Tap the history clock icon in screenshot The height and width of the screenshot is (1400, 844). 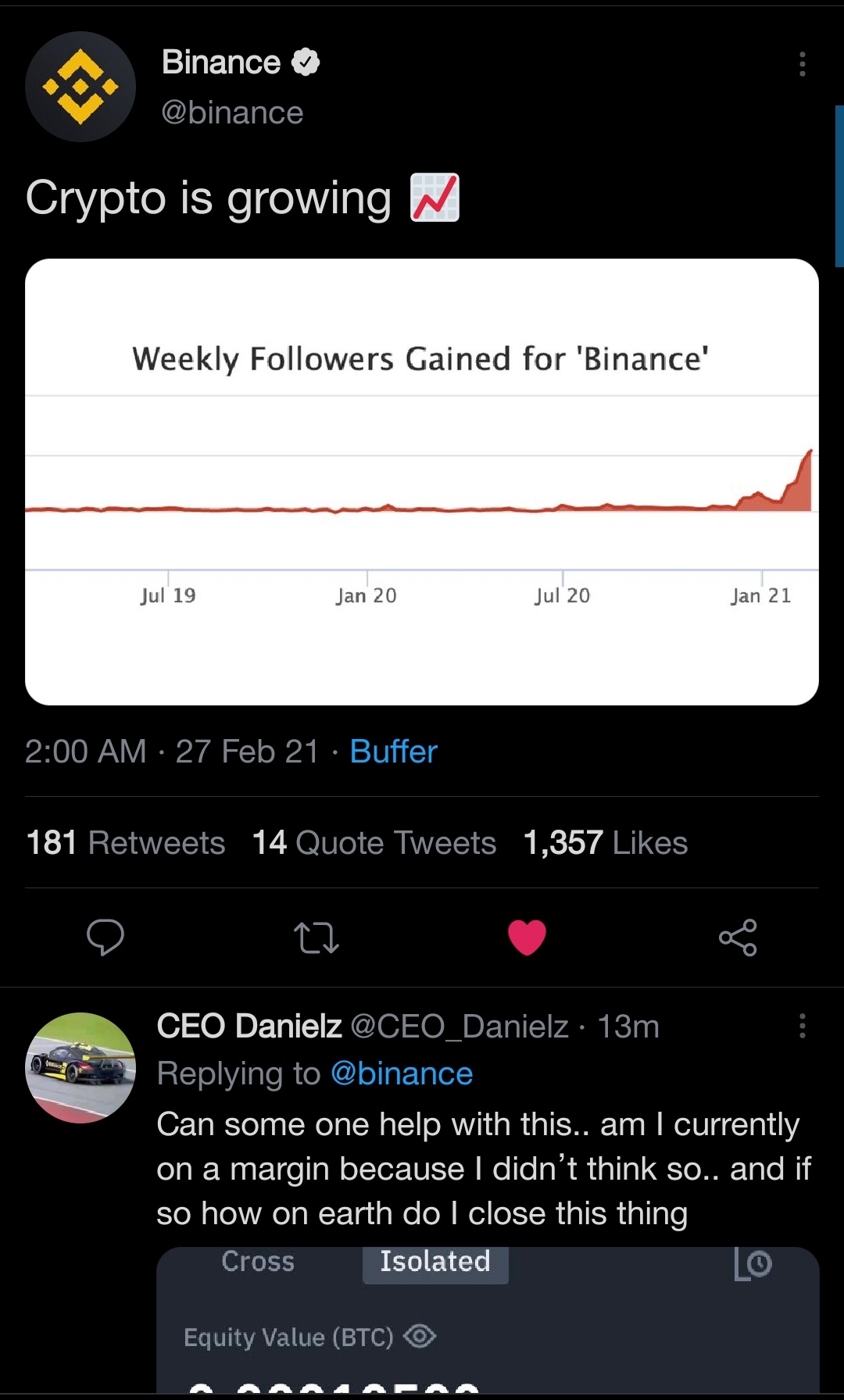(x=753, y=1263)
